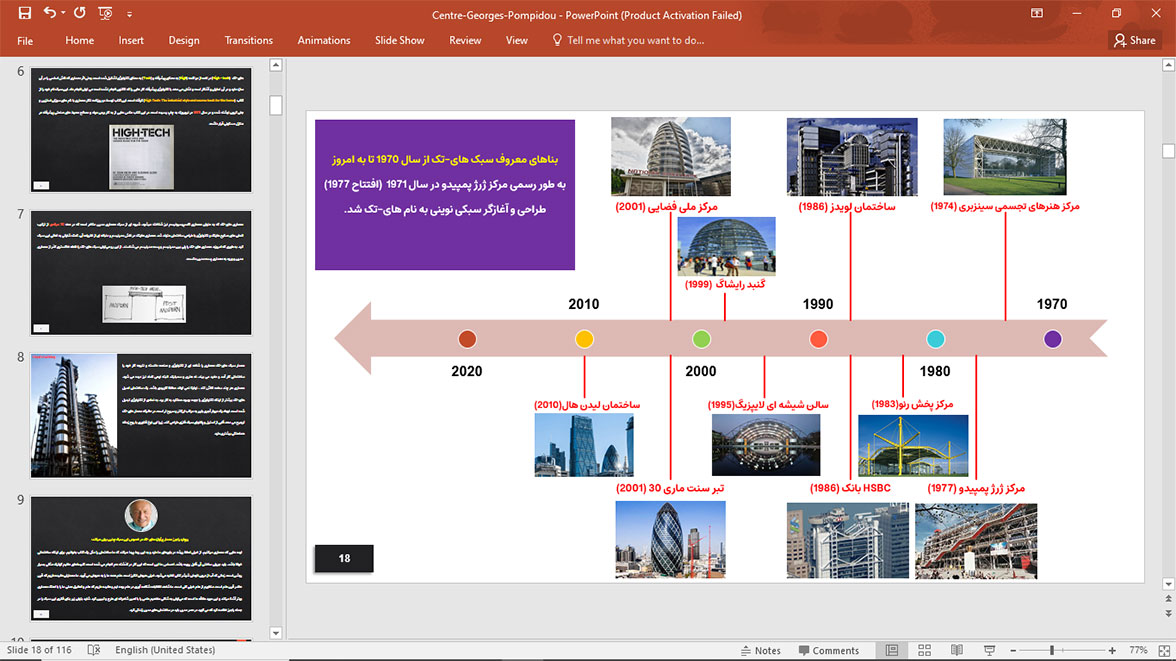Open the Undo history dropdown arrow
The image size is (1176, 661).
point(64,13)
